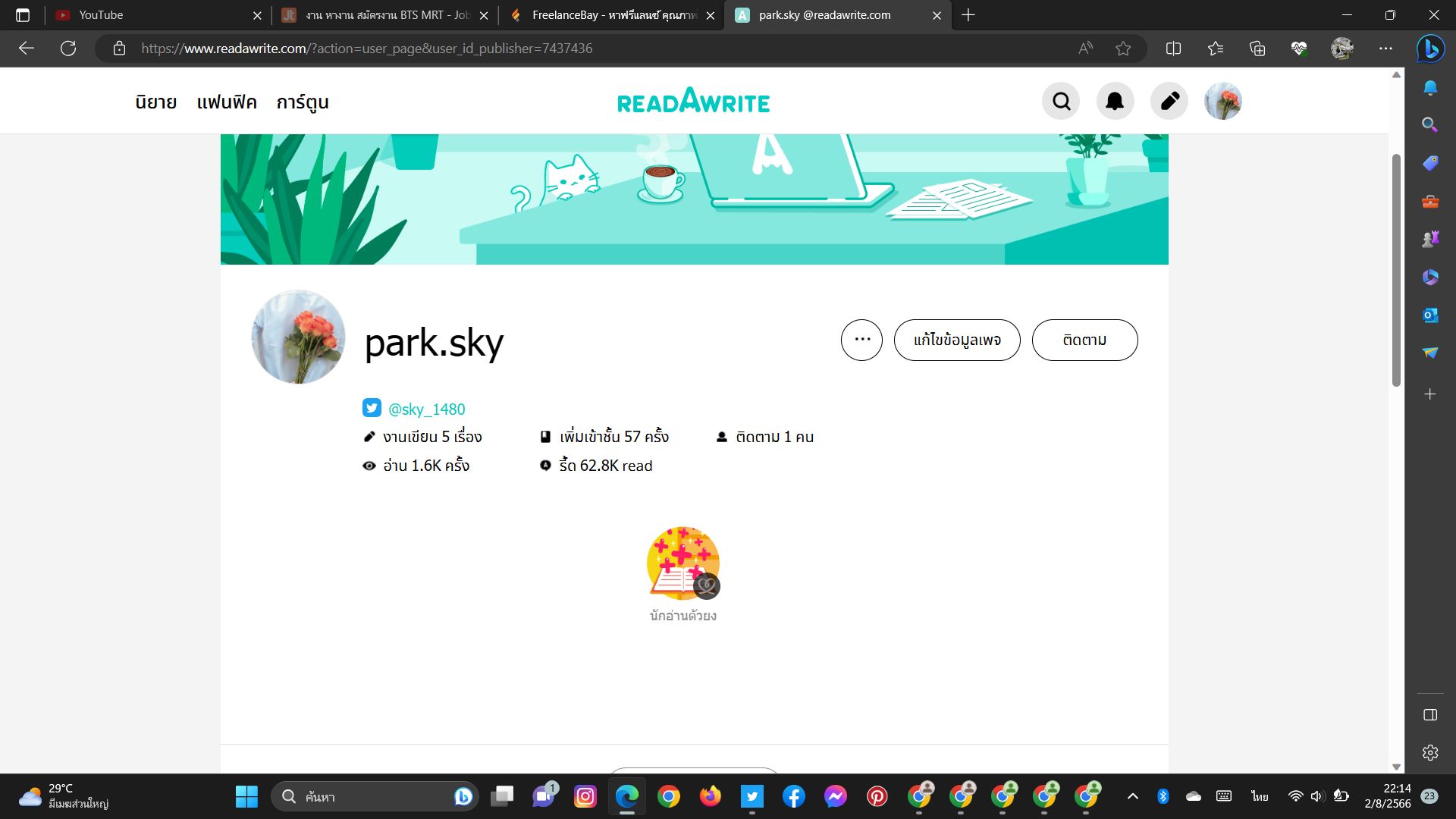Open the three-dots more options button
This screenshot has height=819, width=1456.
click(x=861, y=340)
